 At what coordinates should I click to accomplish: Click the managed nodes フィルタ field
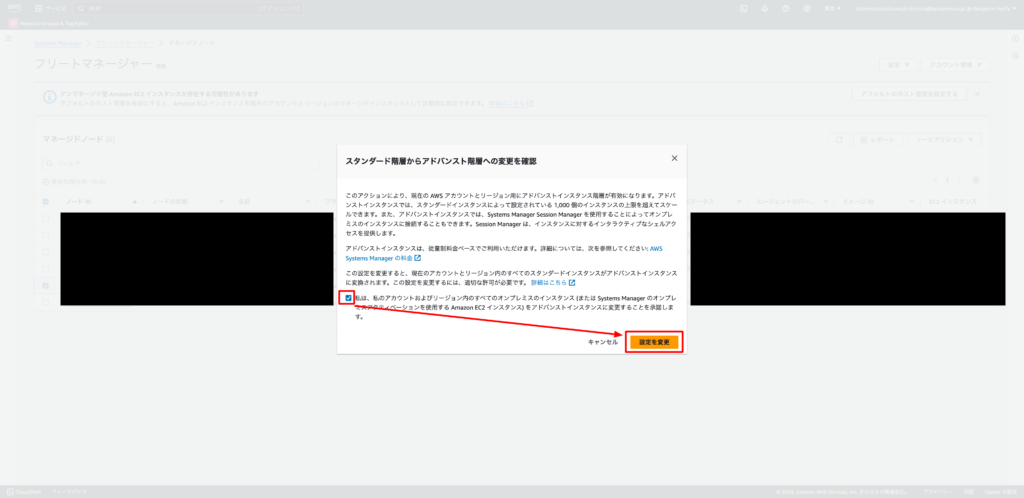click(180, 163)
